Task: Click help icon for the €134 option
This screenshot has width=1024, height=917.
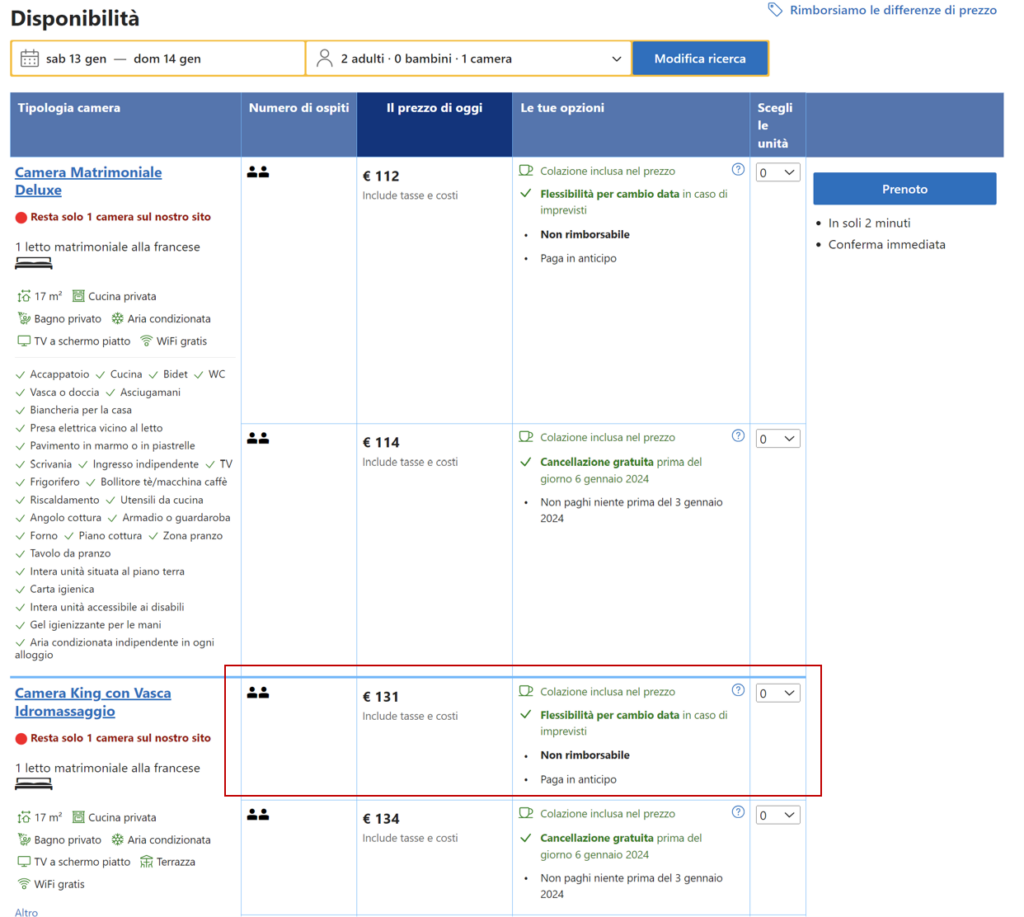Action: click(x=738, y=812)
